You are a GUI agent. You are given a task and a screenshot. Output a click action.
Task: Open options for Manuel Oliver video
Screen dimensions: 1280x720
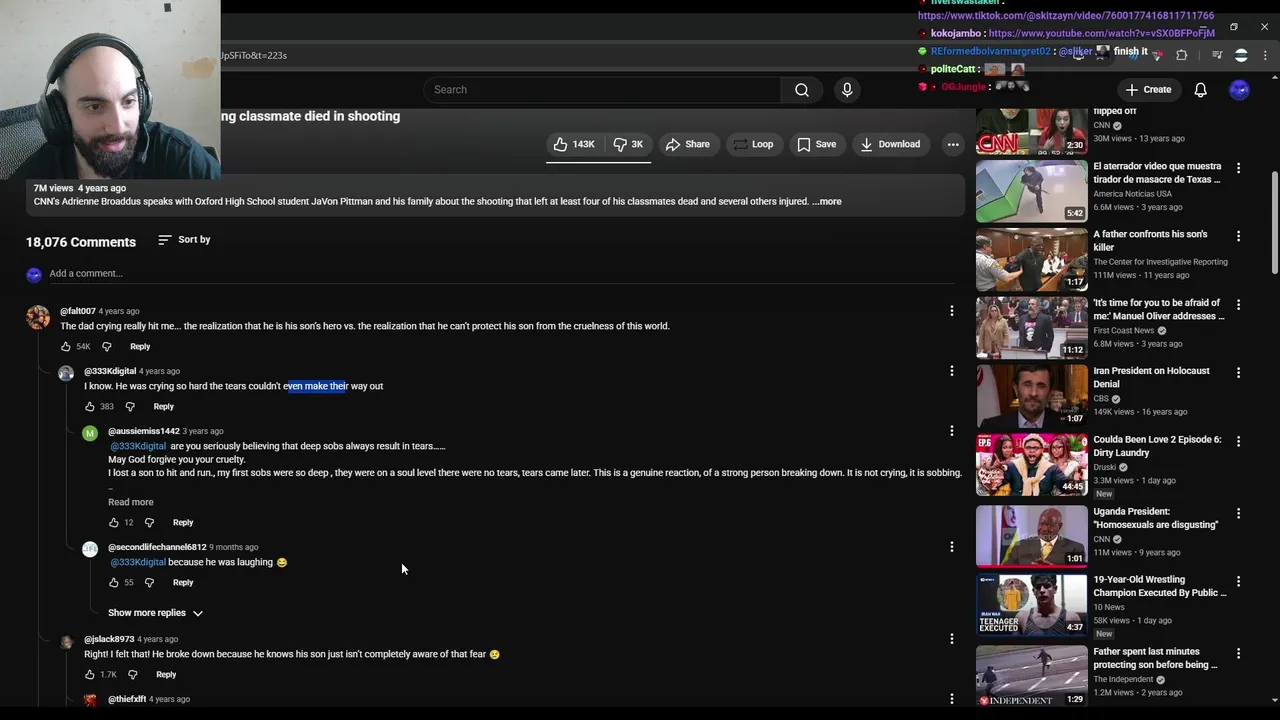coord(1238,304)
